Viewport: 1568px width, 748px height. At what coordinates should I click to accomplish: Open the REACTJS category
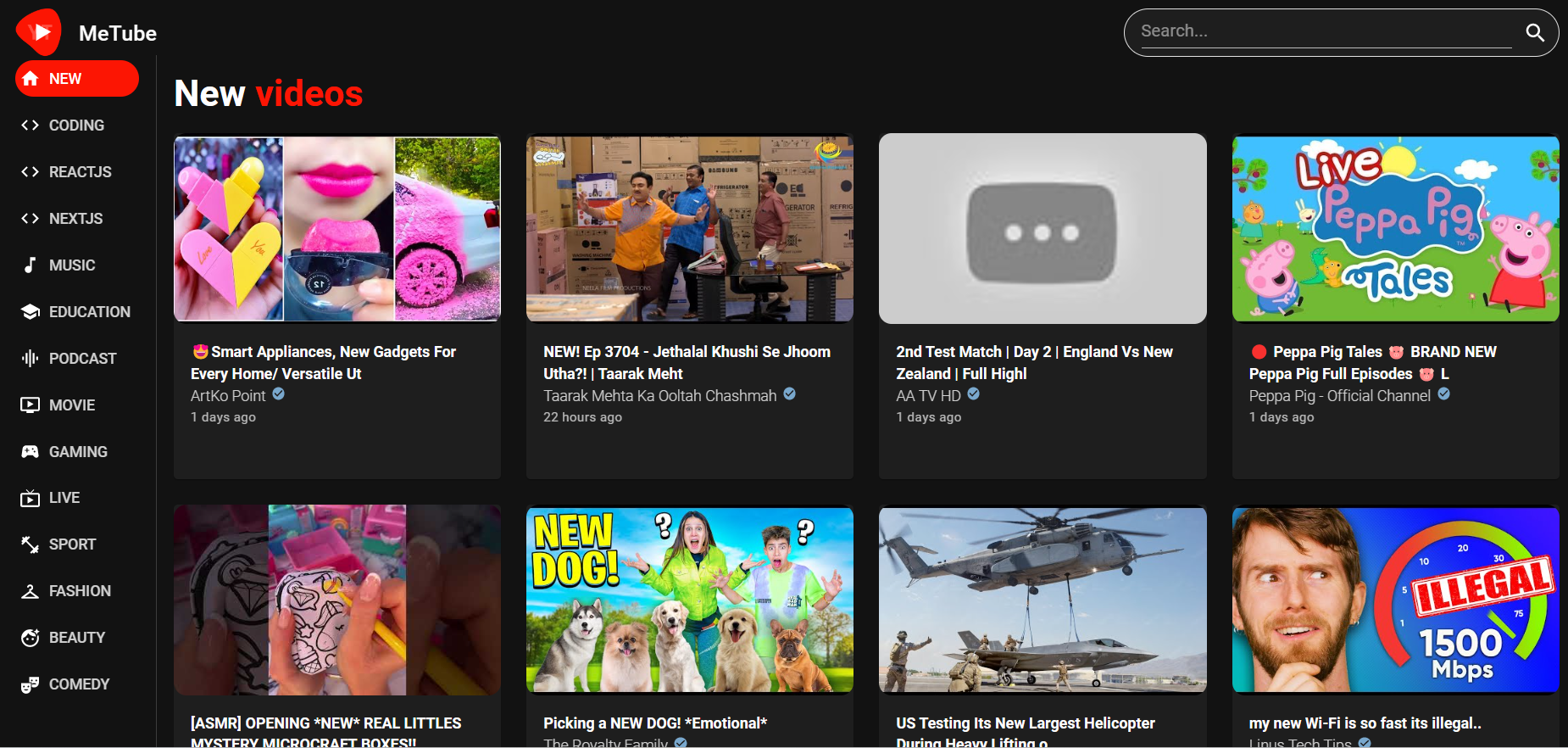pos(77,172)
